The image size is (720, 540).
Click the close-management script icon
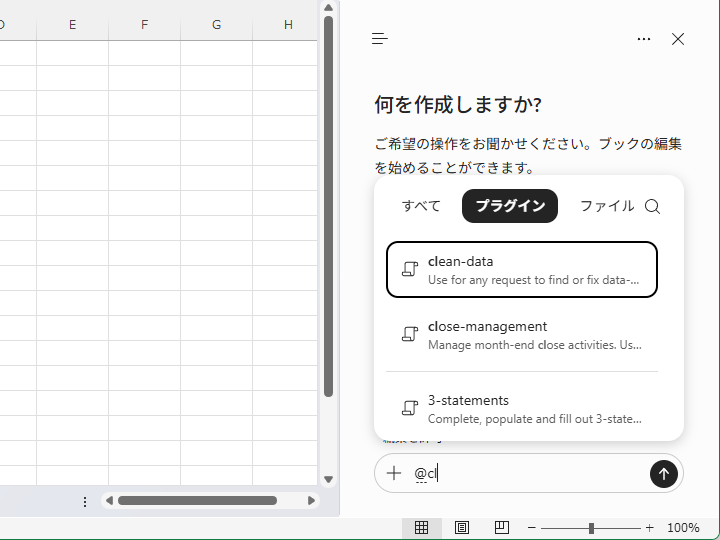click(410, 334)
